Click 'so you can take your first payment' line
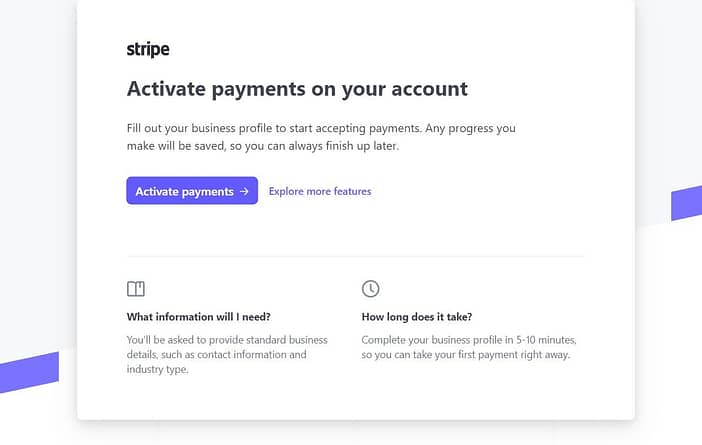702x445 pixels. 466,355
